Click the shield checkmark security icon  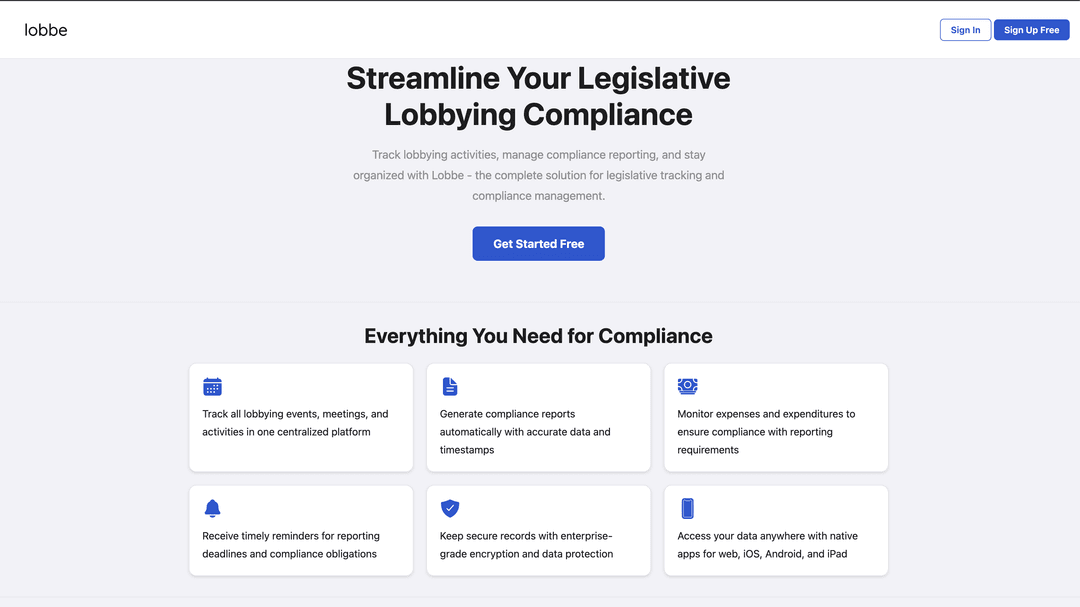[450, 509]
